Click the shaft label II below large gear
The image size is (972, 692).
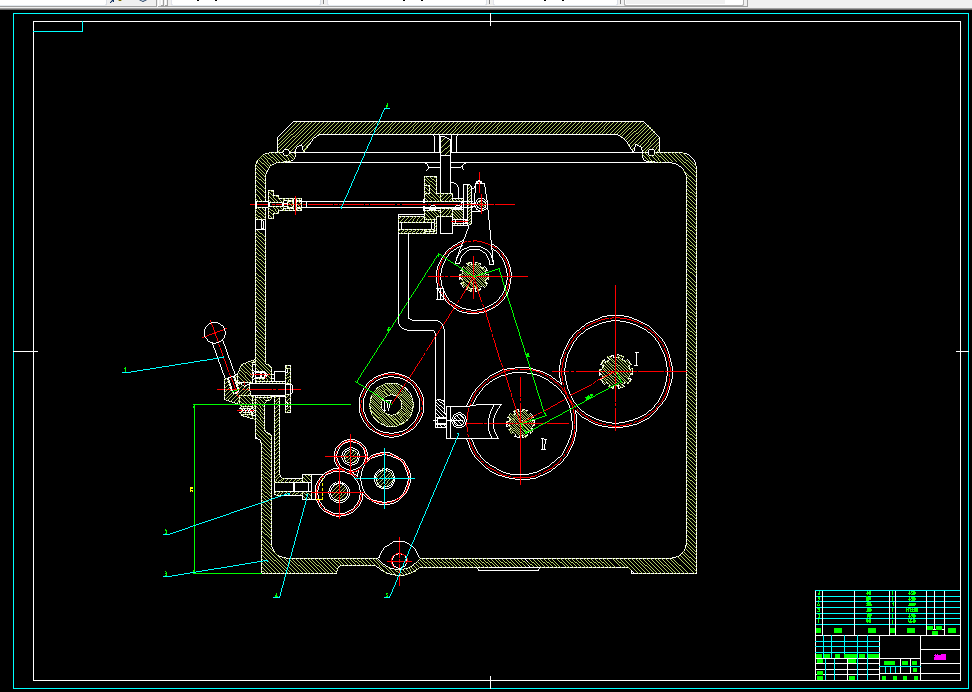[544, 444]
